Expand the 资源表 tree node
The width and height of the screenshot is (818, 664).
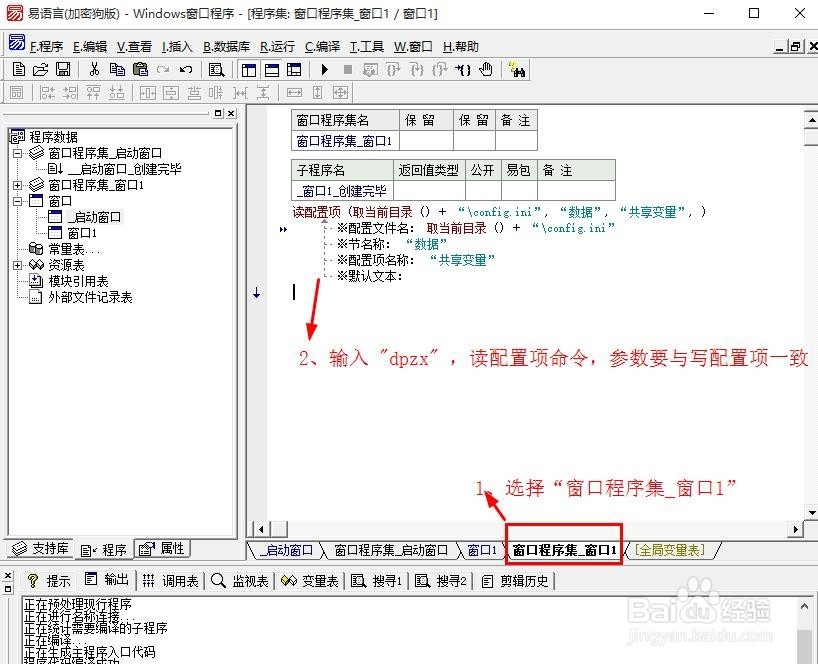coord(18,265)
